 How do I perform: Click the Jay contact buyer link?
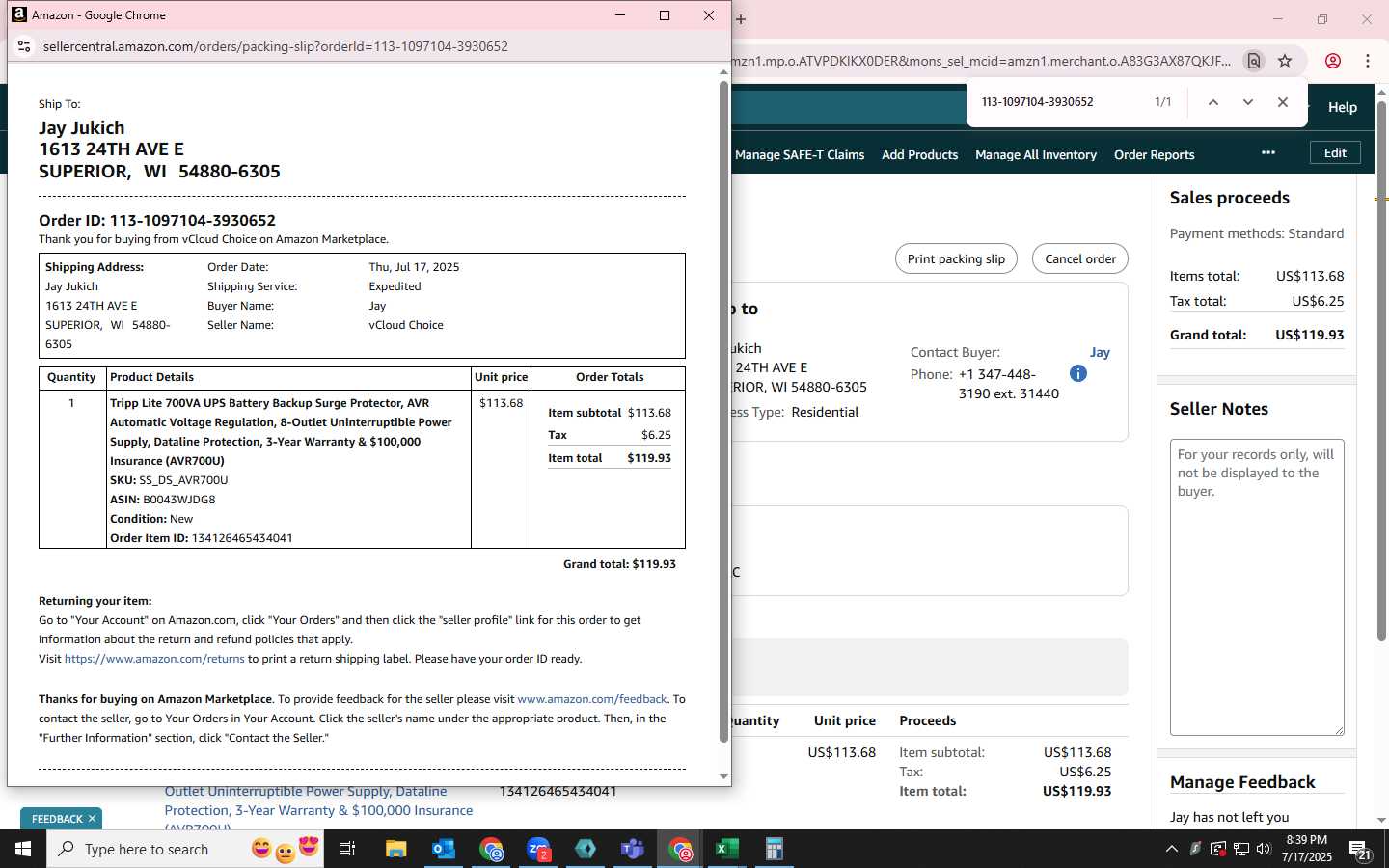pos(1100,352)
